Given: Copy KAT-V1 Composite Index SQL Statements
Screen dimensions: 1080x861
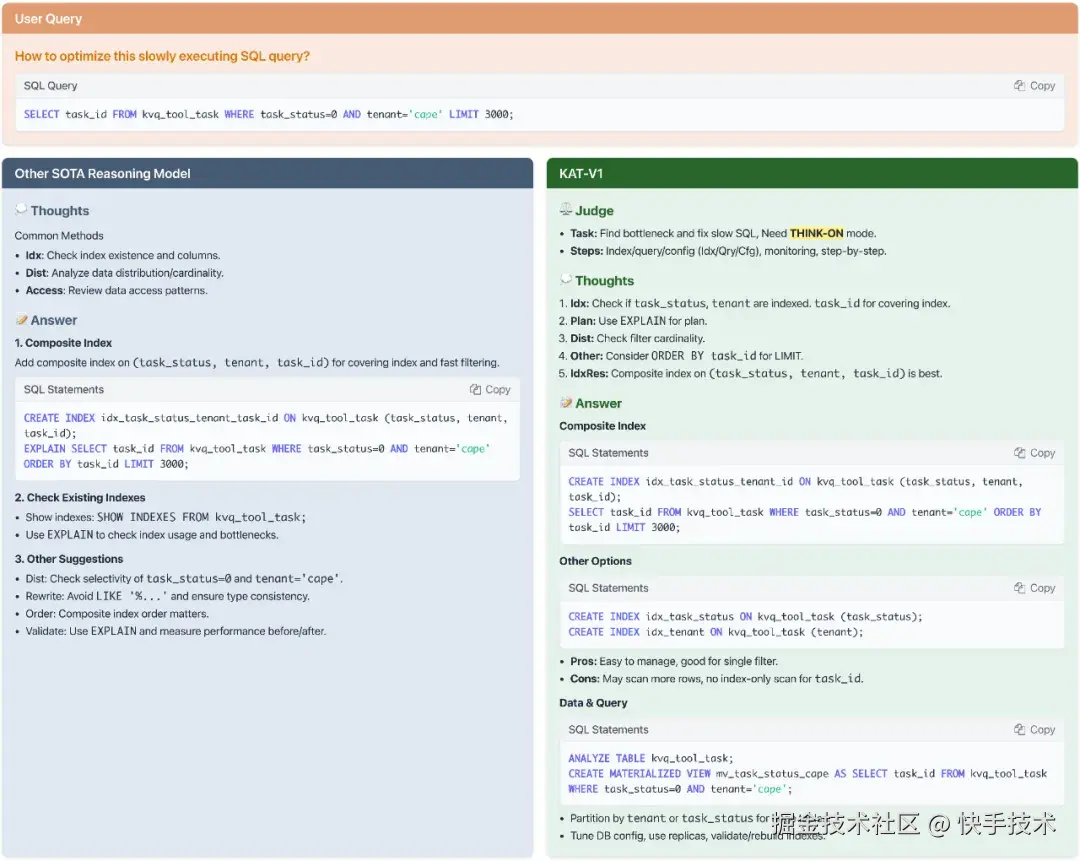Looking at the screenshot, I should click(1035, 453).
